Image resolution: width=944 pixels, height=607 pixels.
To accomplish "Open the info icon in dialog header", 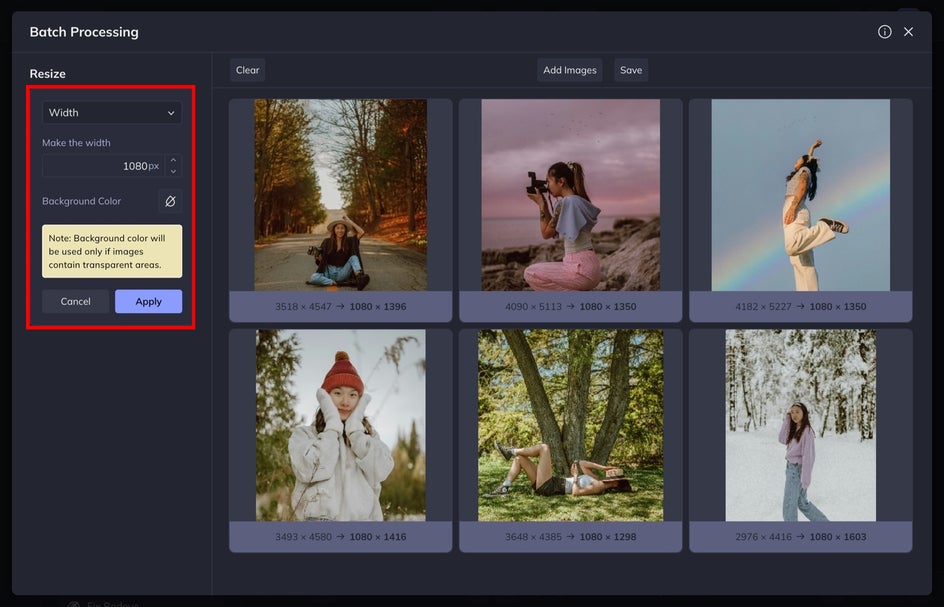I will point(884,32).
